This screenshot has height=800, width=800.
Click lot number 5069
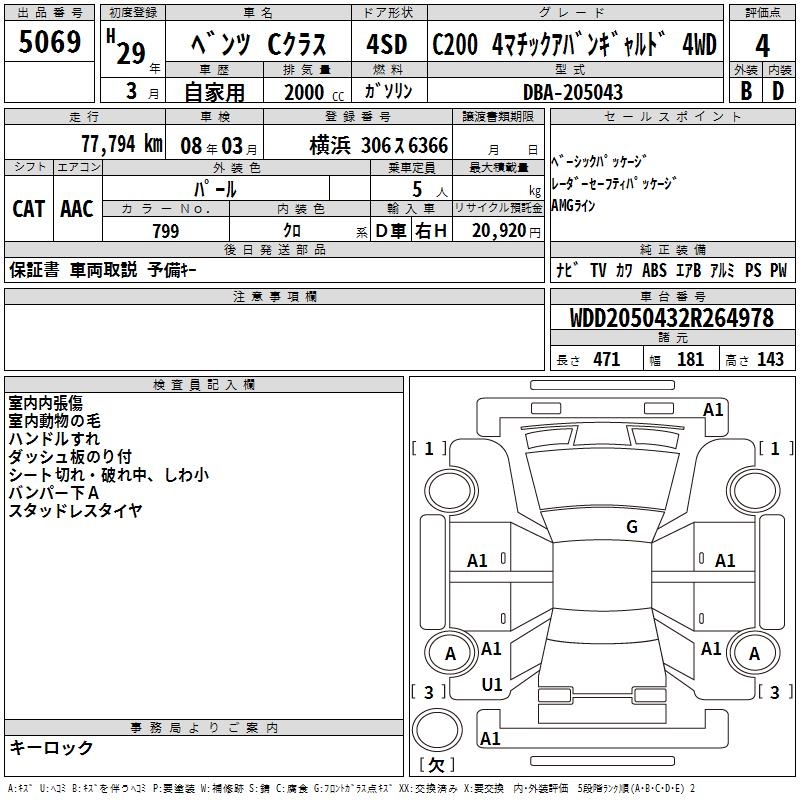pos(49,42)
